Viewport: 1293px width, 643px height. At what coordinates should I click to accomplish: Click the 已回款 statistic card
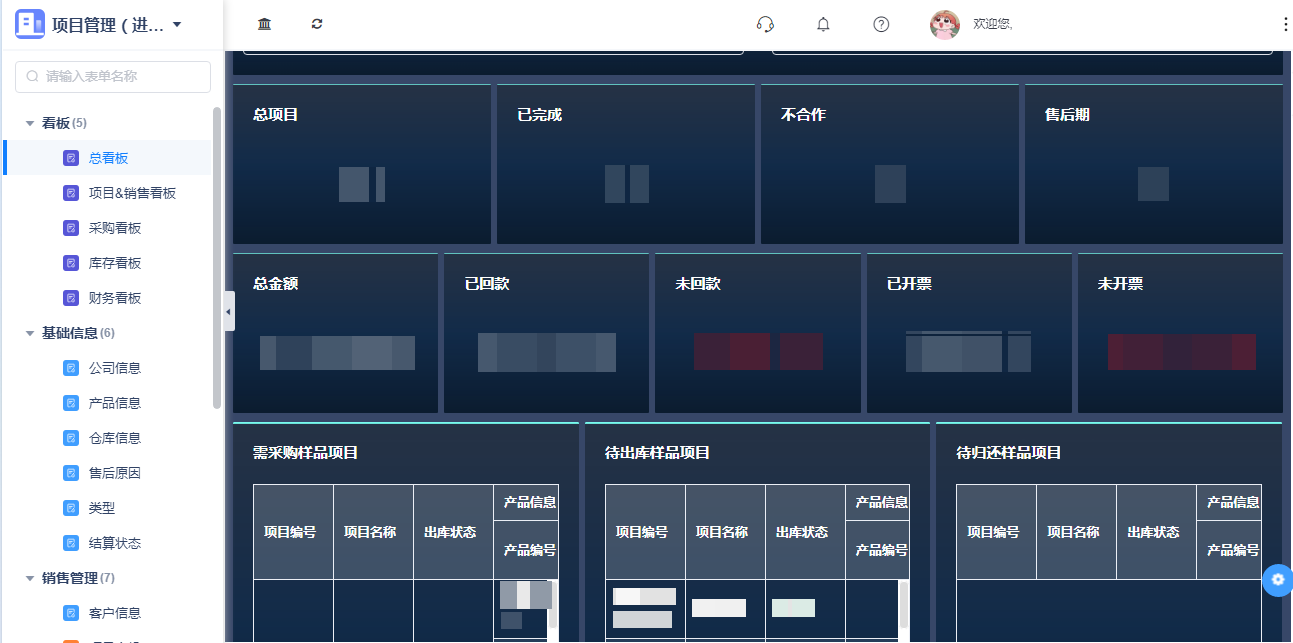(547, 333)
